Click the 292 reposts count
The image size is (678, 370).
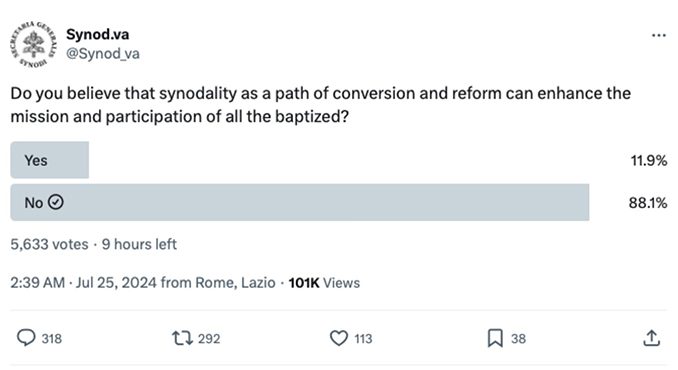tap(209, 338)
